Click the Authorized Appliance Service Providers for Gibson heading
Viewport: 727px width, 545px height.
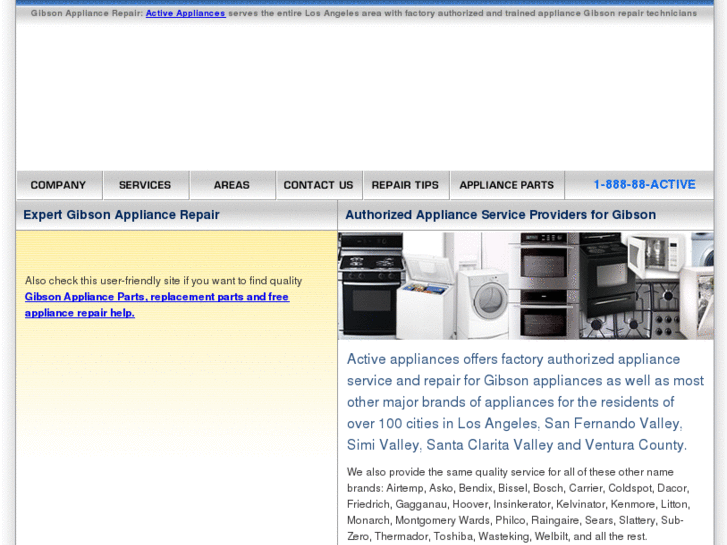click(500, 215)
